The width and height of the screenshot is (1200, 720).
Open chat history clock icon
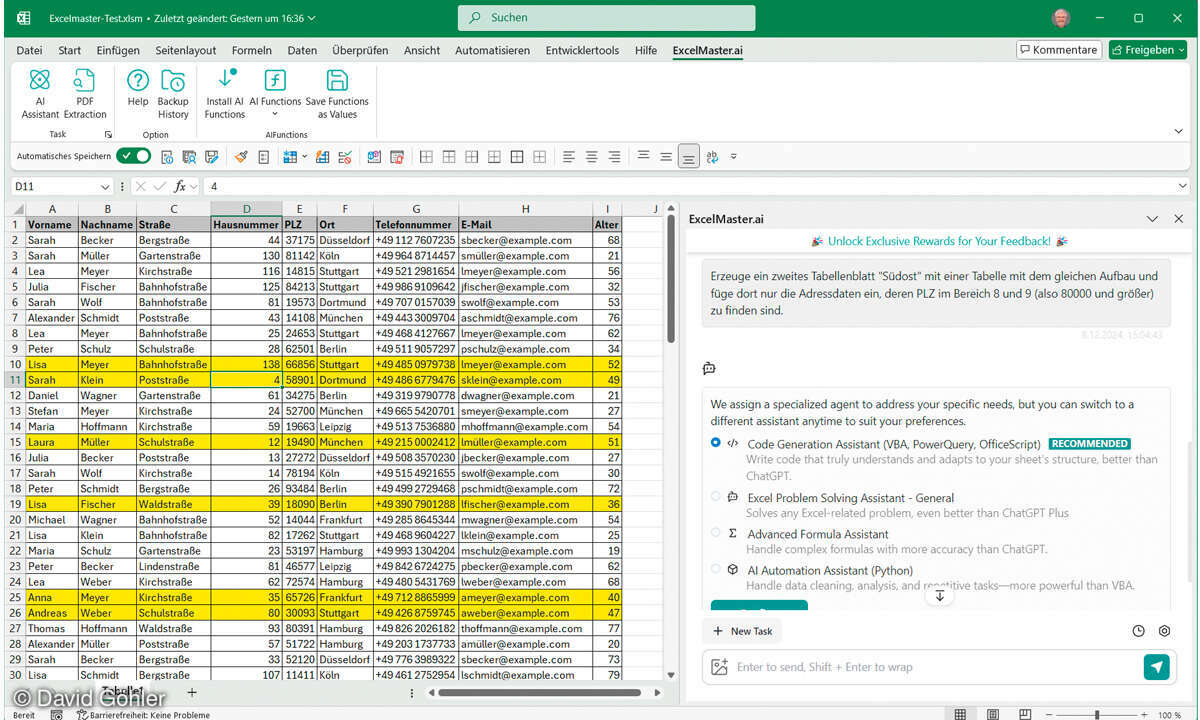[1138, 631]
